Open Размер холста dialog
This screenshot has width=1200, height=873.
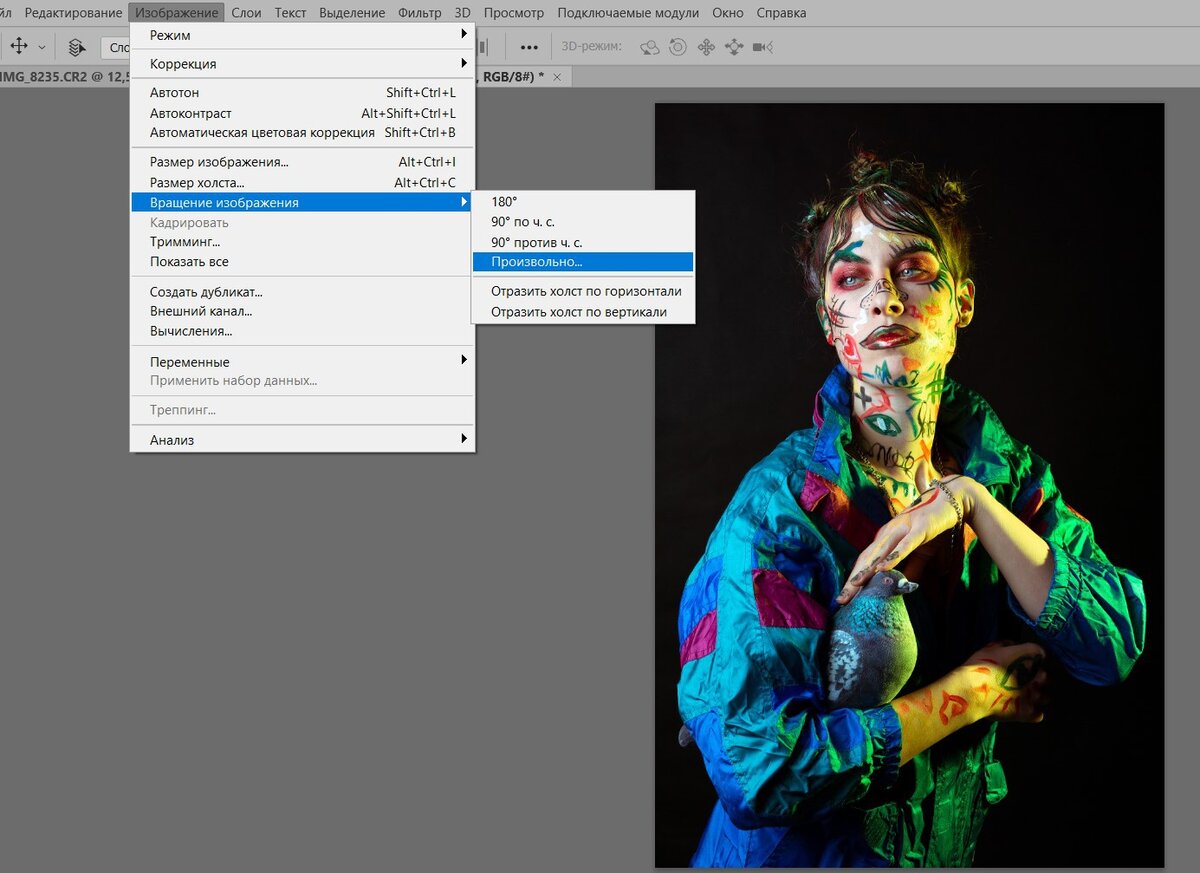click(303, 183)
